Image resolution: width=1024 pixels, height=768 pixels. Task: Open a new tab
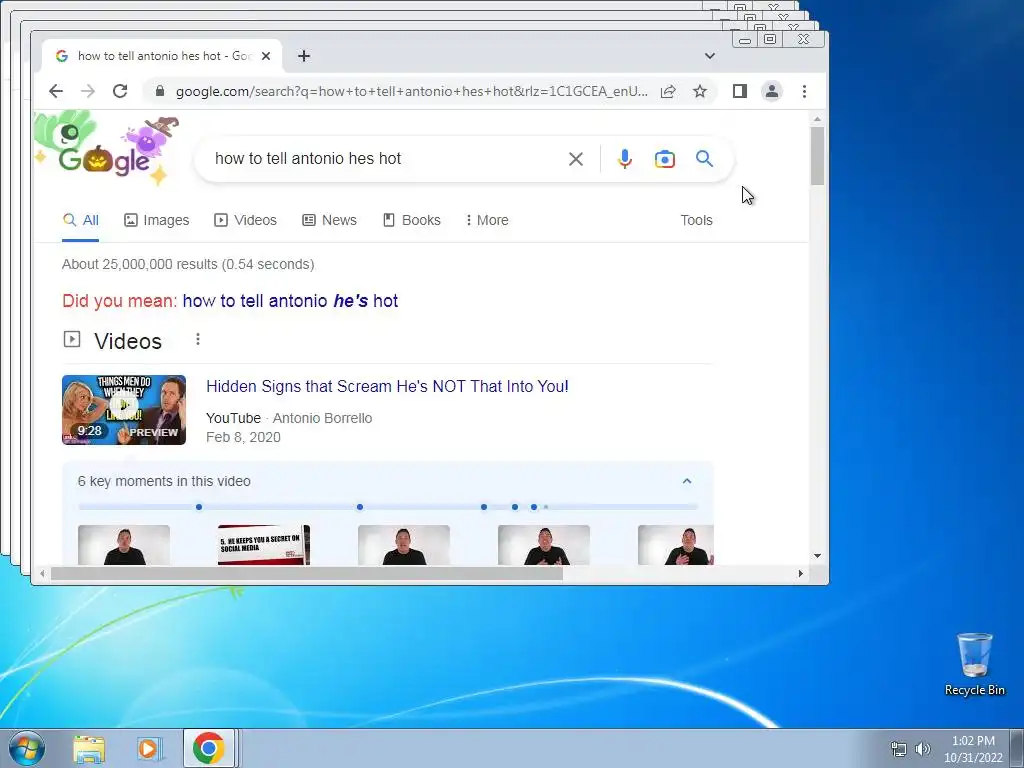point(304,56)
